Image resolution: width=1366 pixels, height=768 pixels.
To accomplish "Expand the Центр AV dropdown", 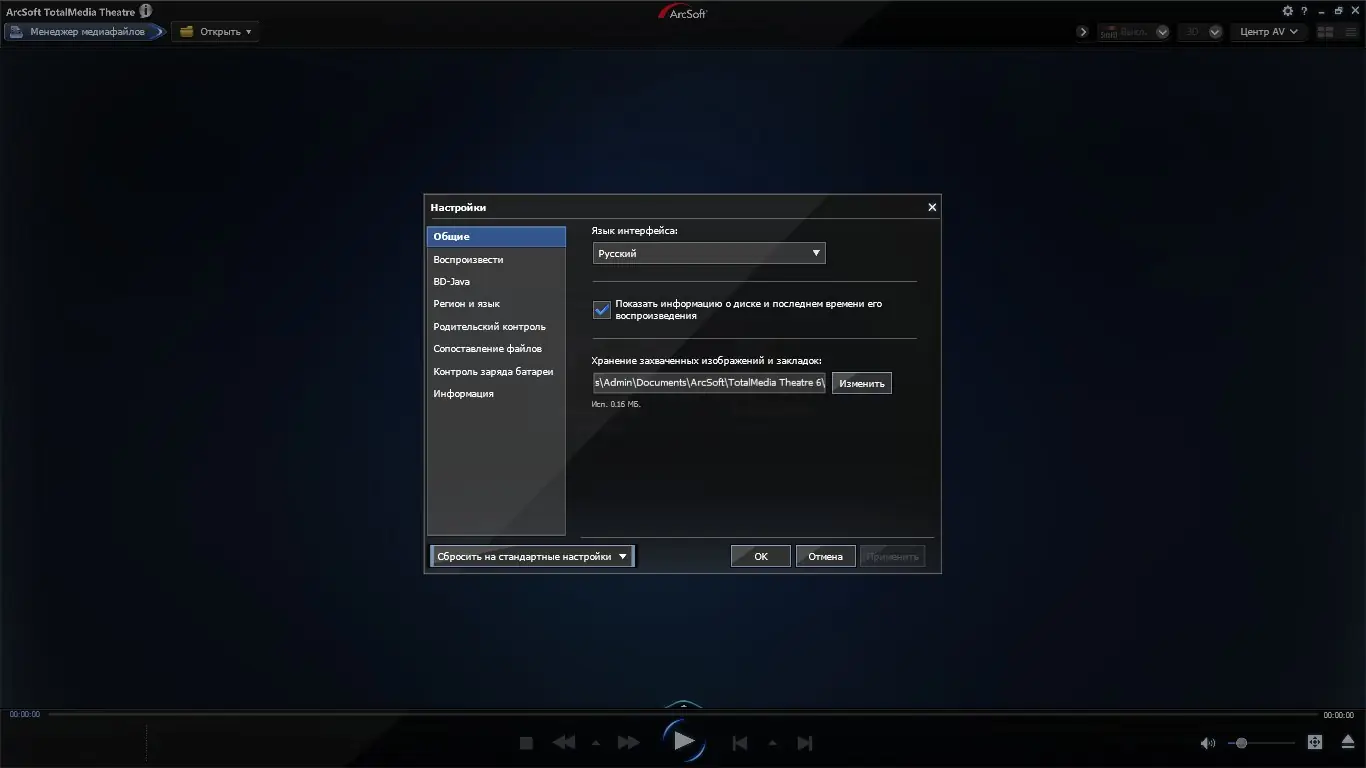I will pos(1270,32).
